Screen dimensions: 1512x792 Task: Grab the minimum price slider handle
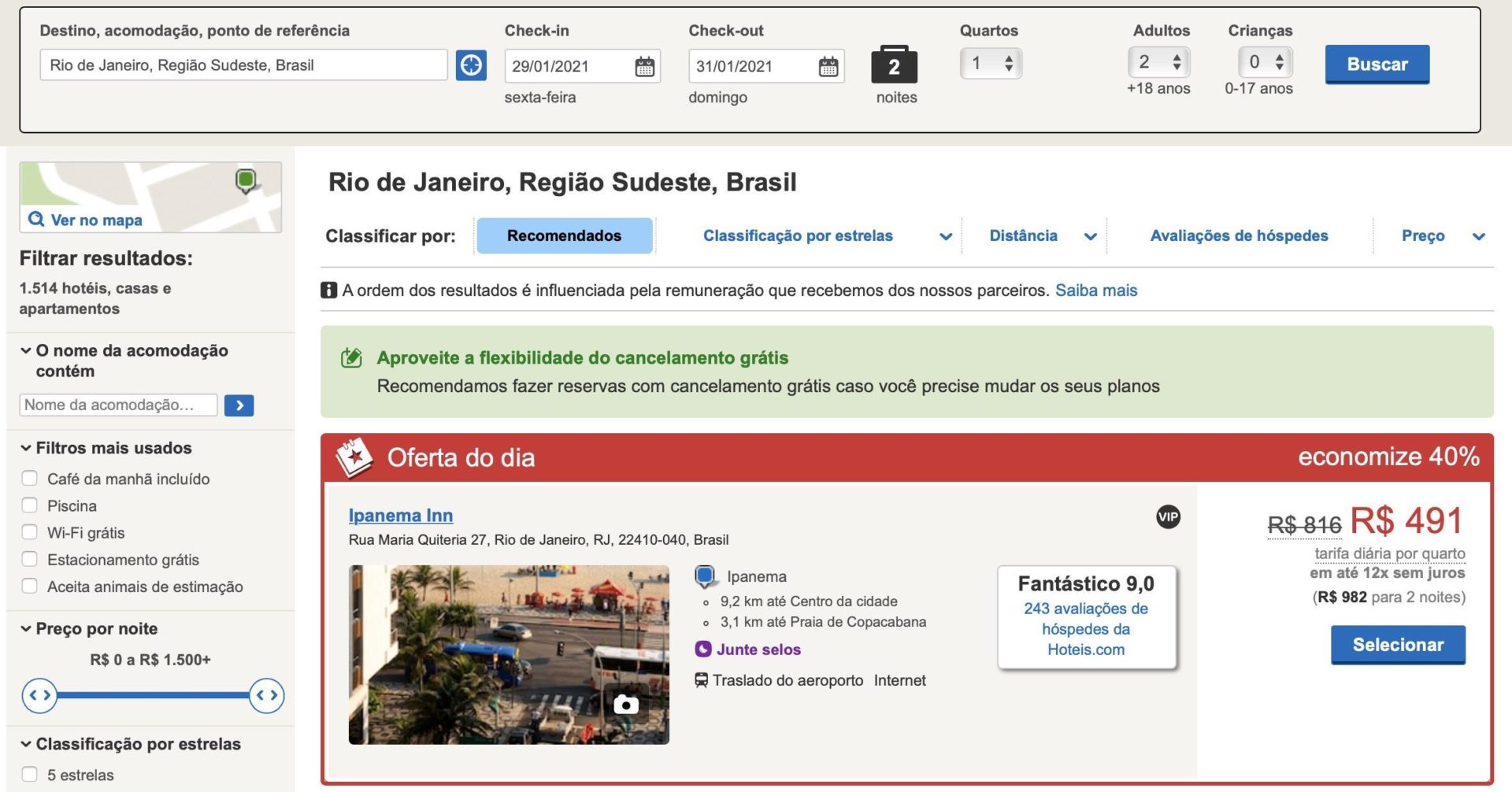point(39,696)
